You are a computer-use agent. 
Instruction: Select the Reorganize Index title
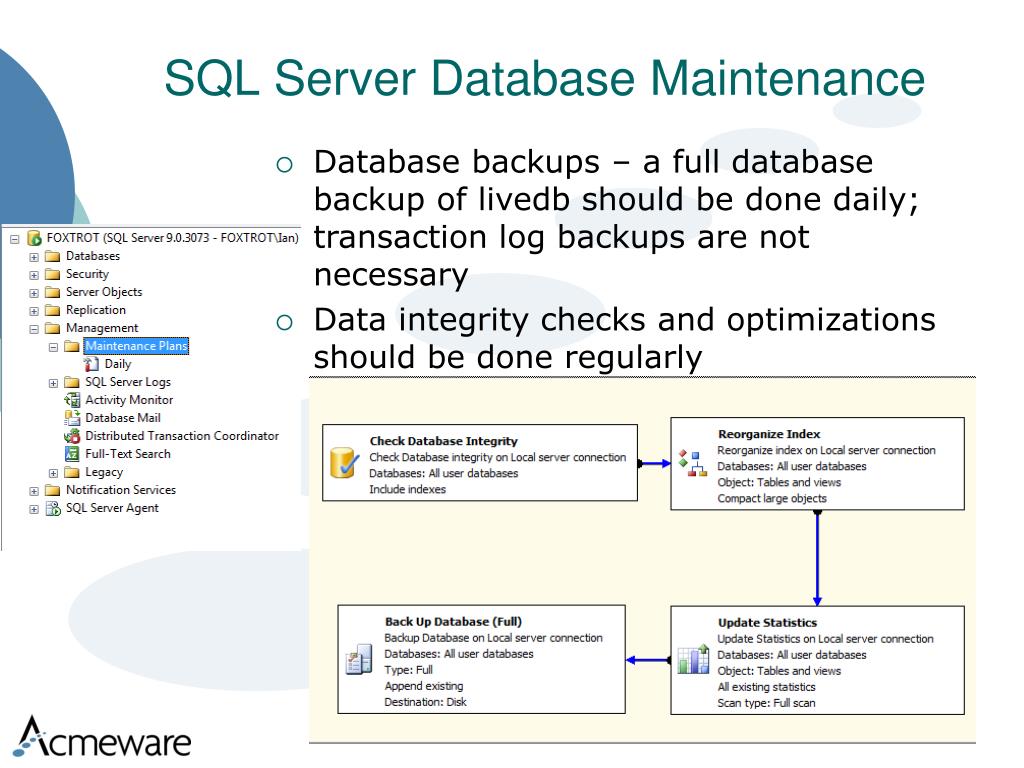pos(769,434)
